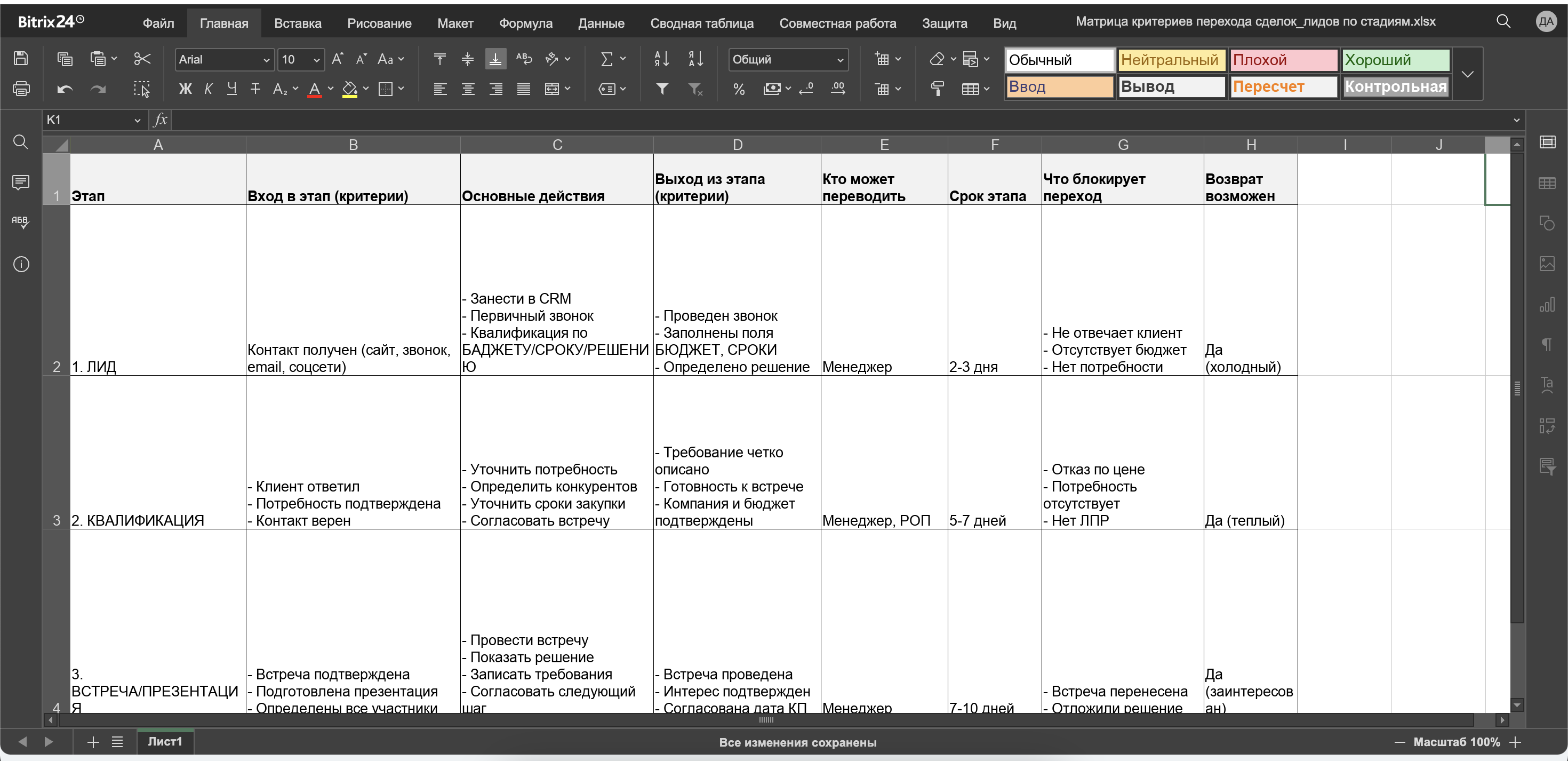Switch to the Вставка tab
1568x761 pixels.
[298, 23]
